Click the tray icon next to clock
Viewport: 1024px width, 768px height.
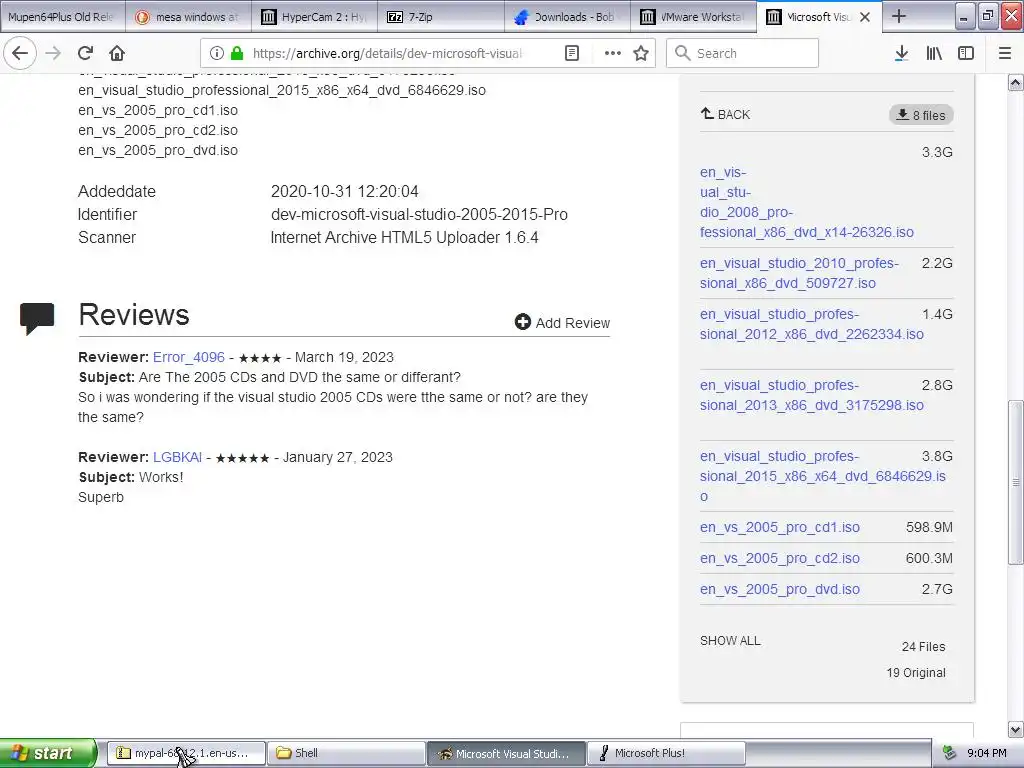click(950, 753)
